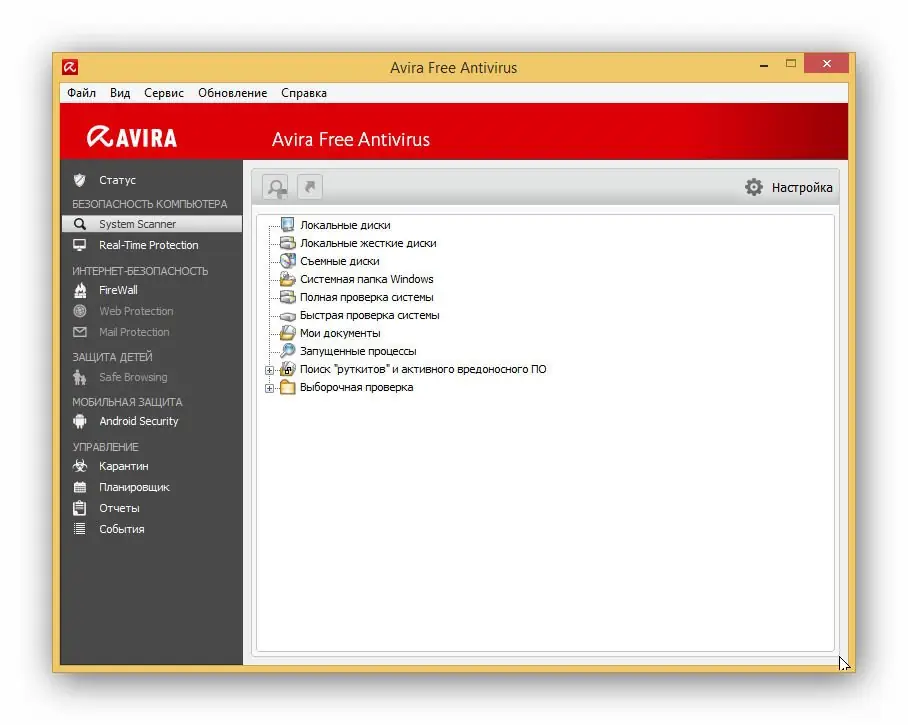Screen dimensions: 908x725
Task: Click the clipboard icon beside Отчеты
Action: 80,508
